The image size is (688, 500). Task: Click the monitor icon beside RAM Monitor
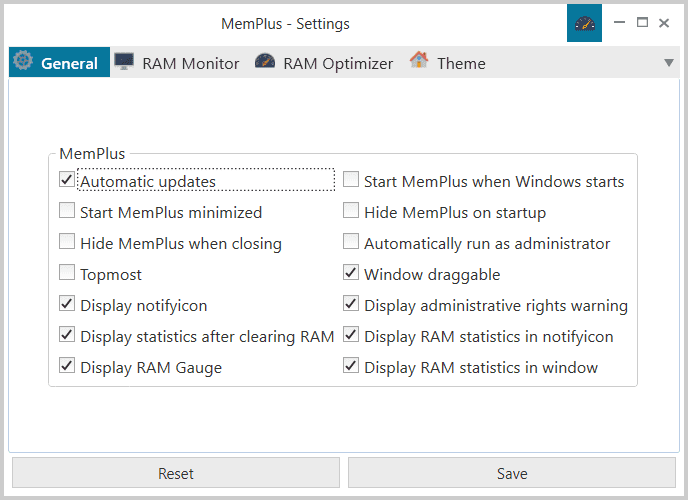[124, 62]
